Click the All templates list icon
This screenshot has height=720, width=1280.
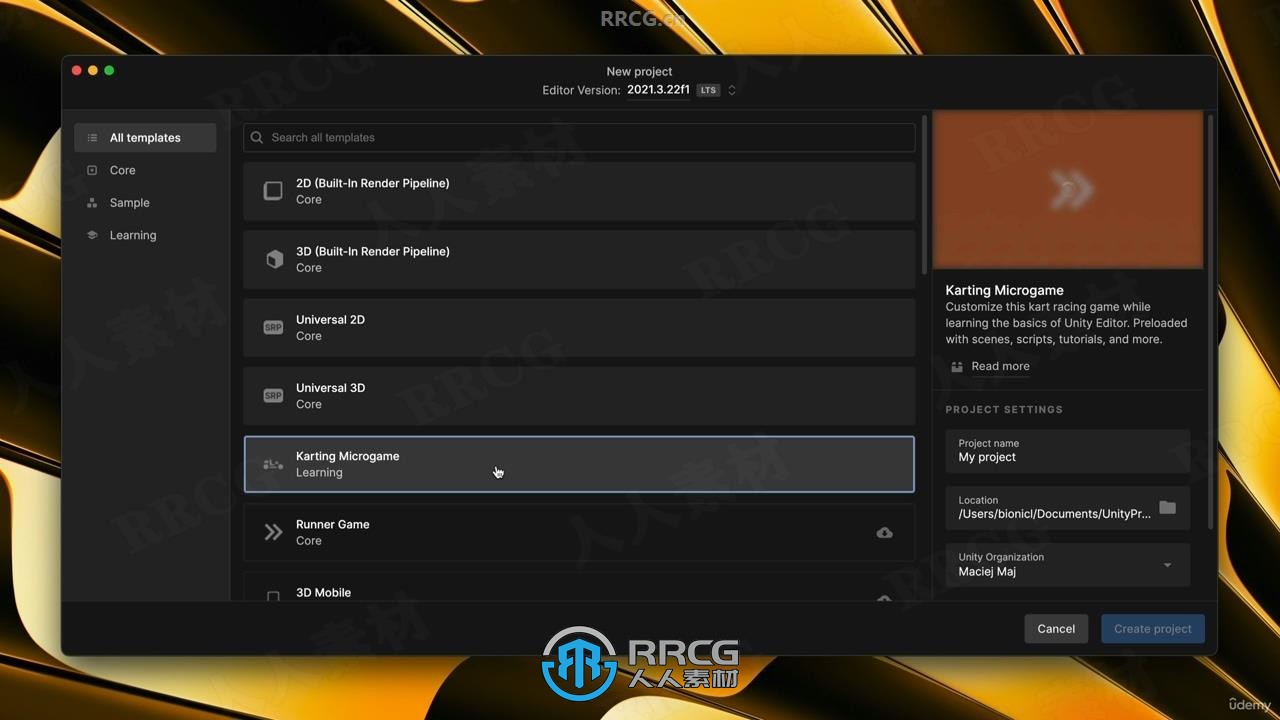pyautogui.click(x=92, y=138)
